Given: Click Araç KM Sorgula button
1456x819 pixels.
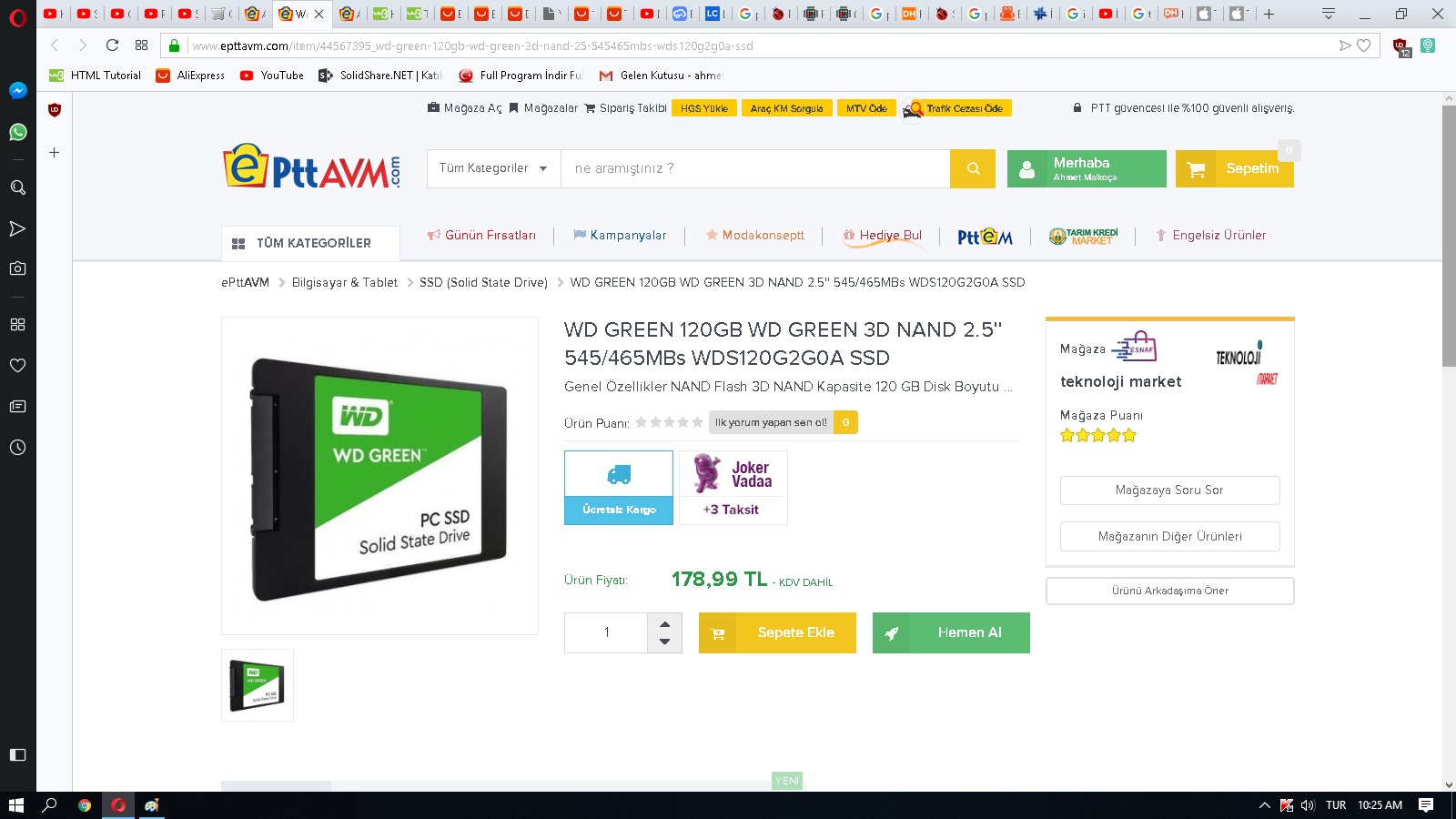Looking at the screenshot, I should 786,108.
